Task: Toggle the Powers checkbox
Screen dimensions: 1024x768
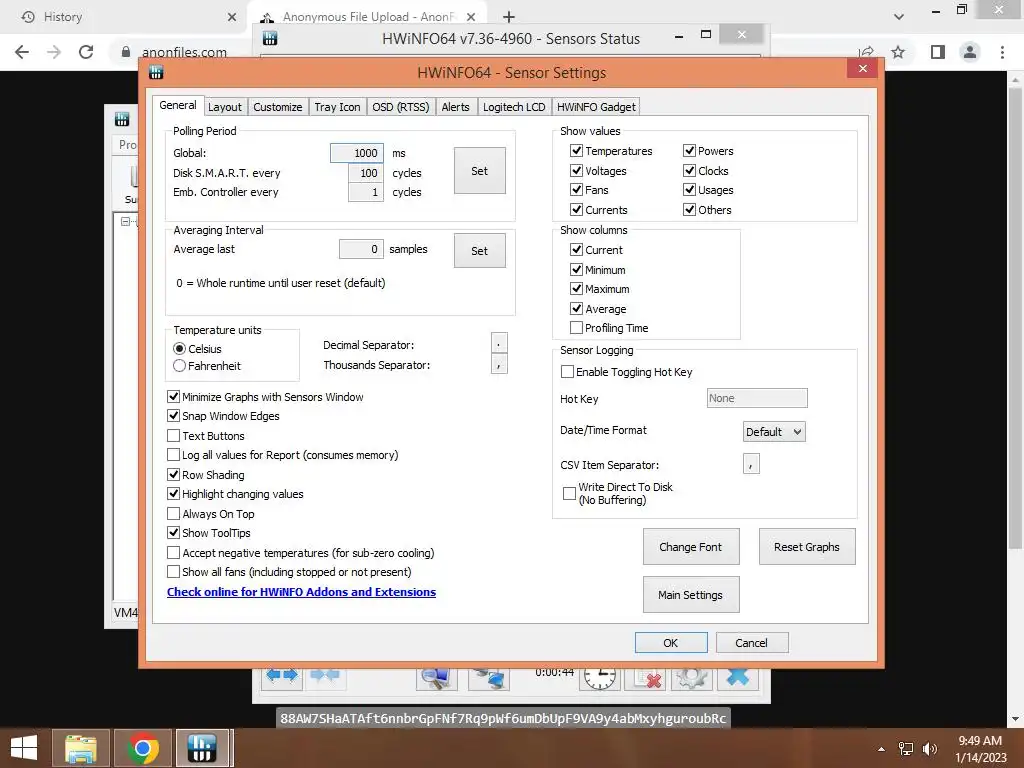Action: click(689, 151)
